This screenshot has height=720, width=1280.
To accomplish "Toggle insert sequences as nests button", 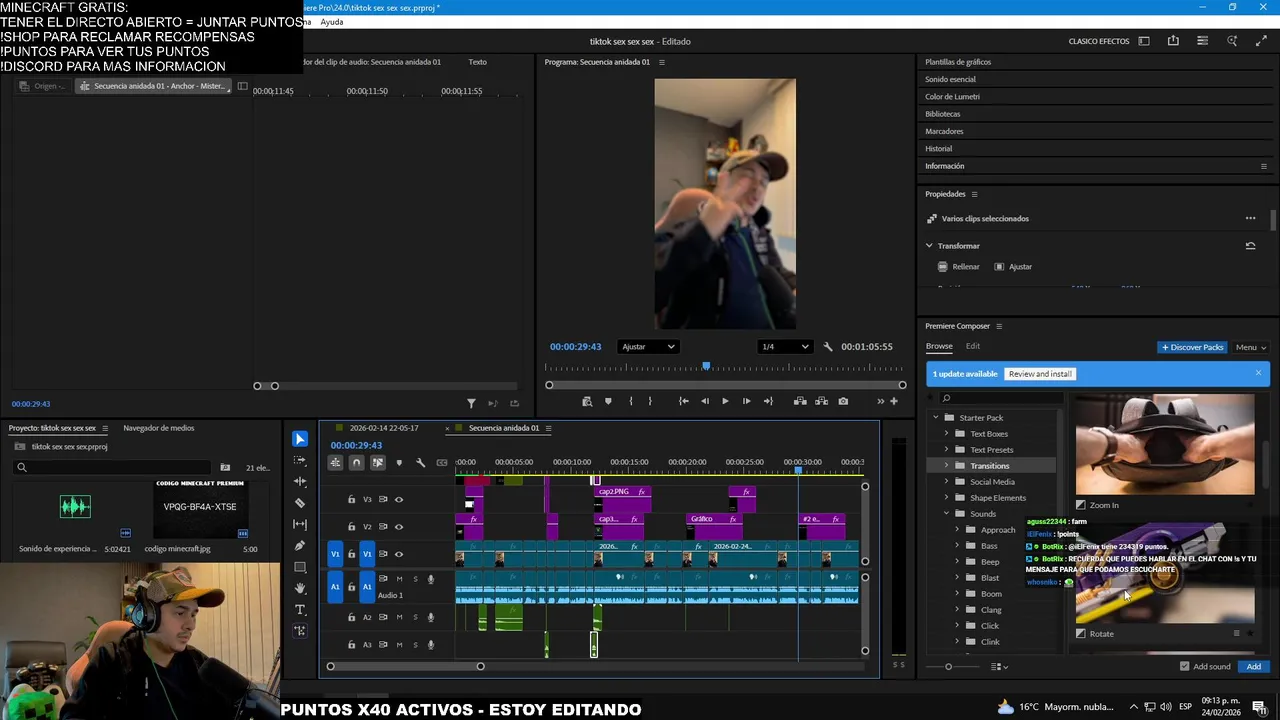I will (335, 462).
